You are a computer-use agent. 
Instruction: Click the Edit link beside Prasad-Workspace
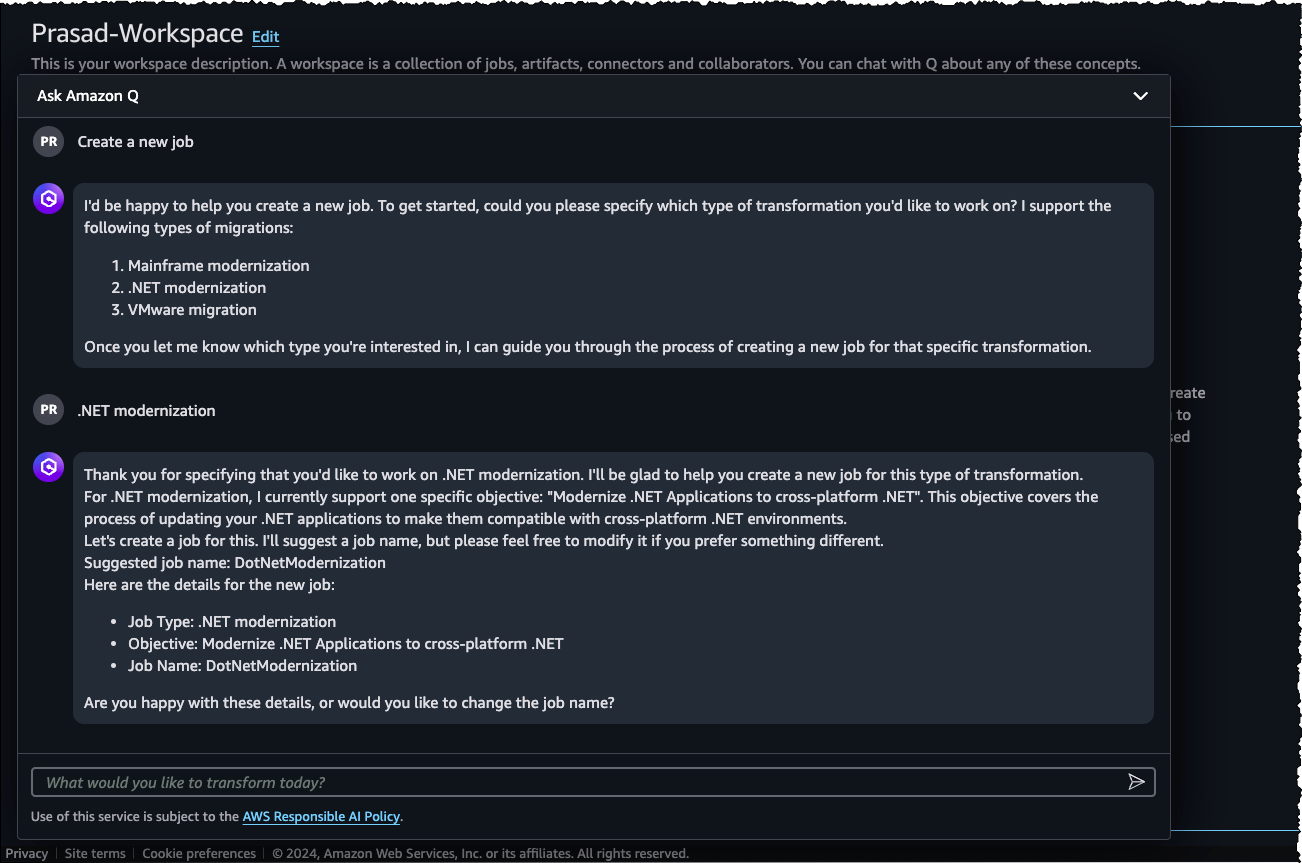(x=265, y=37)
